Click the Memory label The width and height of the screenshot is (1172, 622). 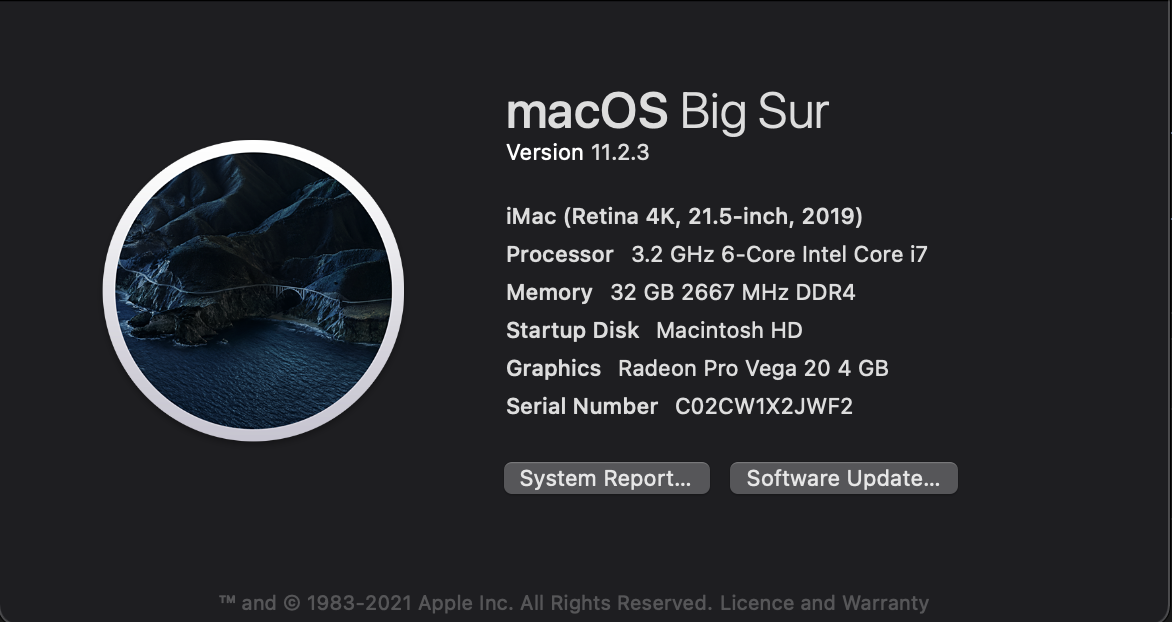tap(549, 292)
